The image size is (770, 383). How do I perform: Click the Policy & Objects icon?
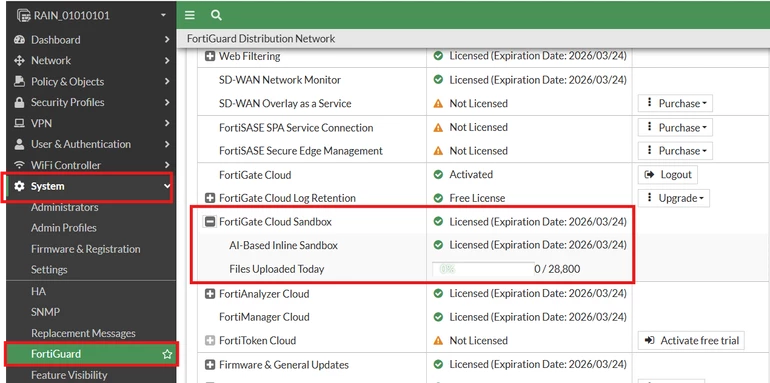coord(20,81)
